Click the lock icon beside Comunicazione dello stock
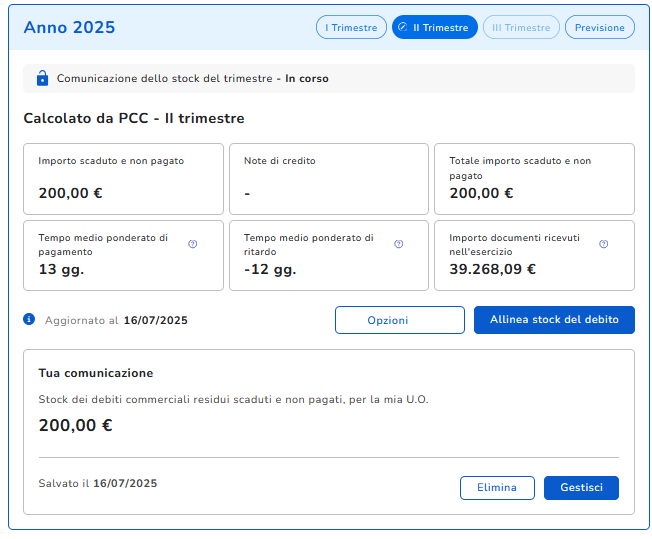652x539 pixels. coord(42,78)
